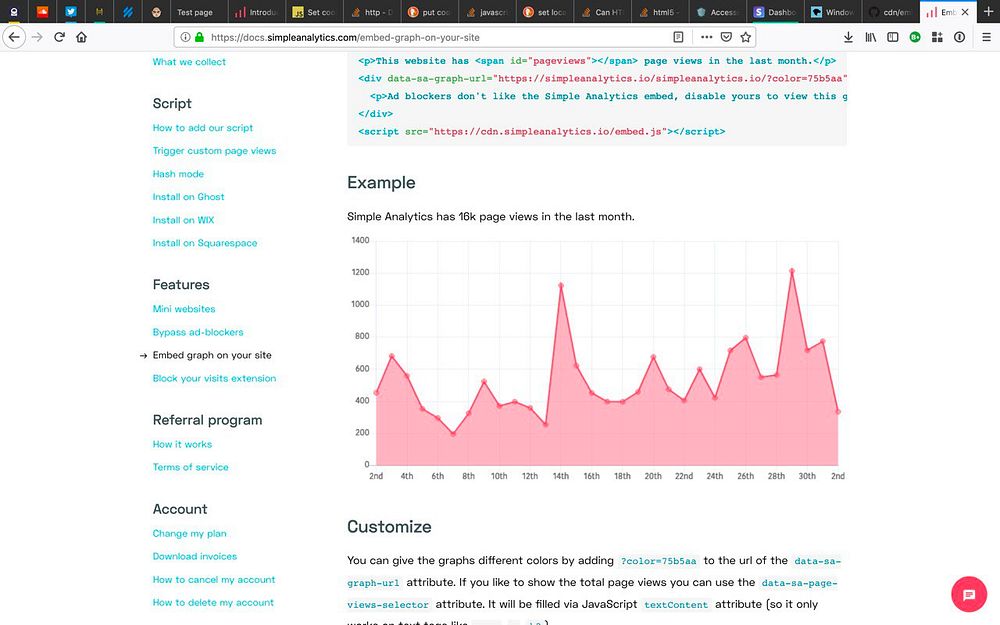Reload the current page

click(x=59, y=37)
